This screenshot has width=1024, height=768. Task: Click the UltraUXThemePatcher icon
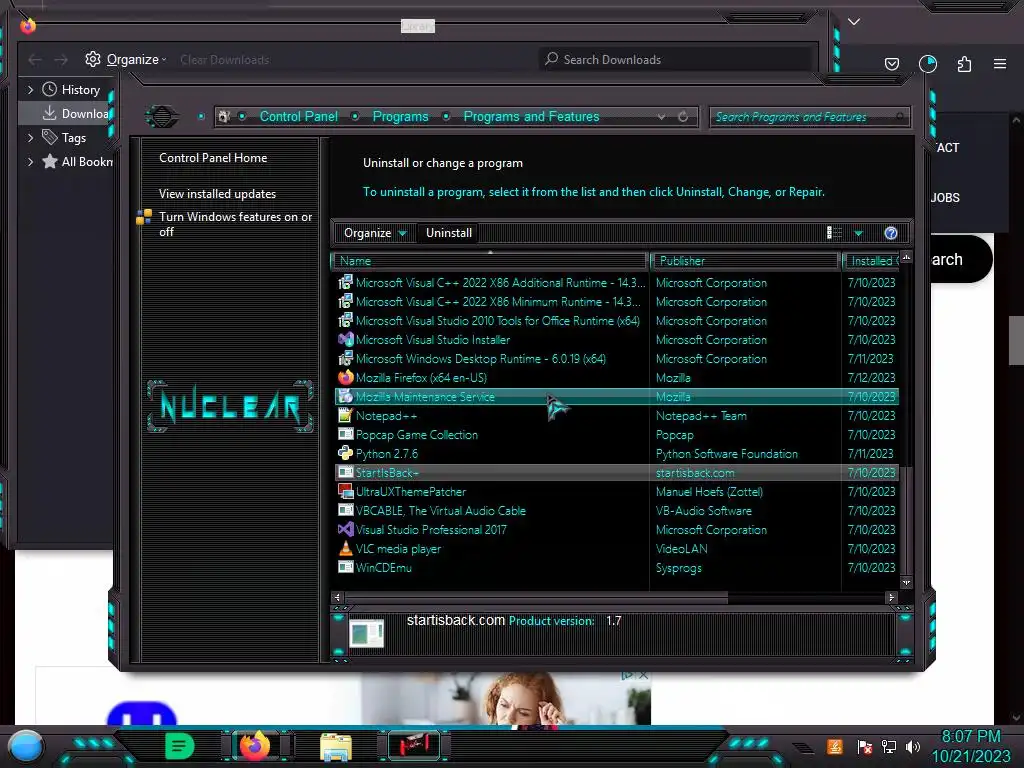tap(345, 491)
